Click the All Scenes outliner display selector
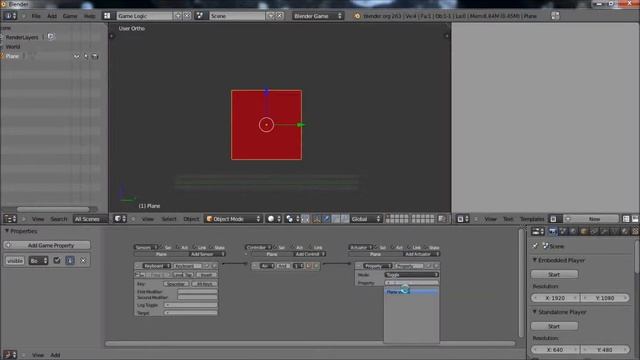 [89, 219]
